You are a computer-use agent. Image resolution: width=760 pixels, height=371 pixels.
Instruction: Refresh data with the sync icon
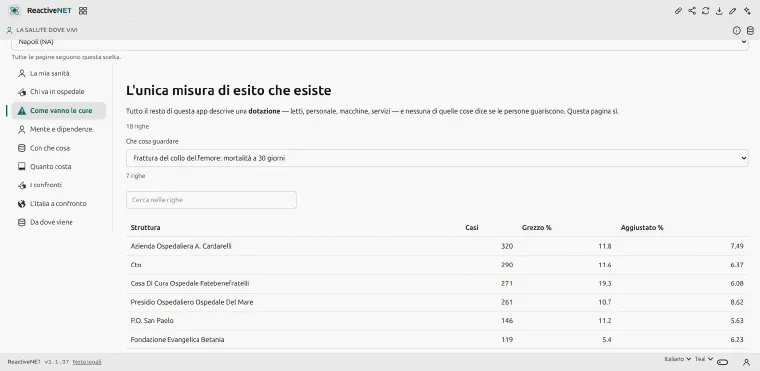[706, 11]
